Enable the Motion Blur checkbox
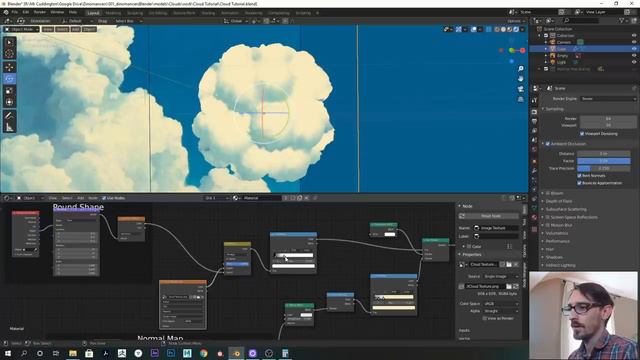Screen dimensions: 640x360 548,225
